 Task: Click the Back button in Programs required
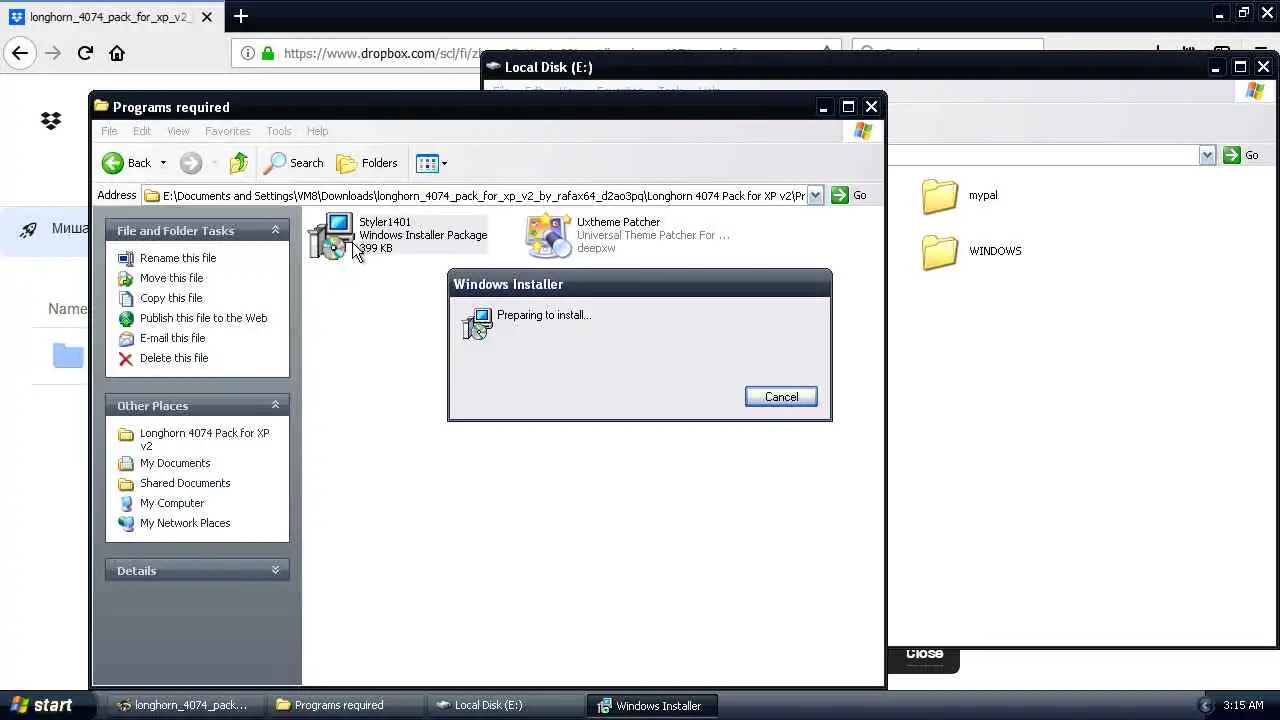click(x=128, y=163)
